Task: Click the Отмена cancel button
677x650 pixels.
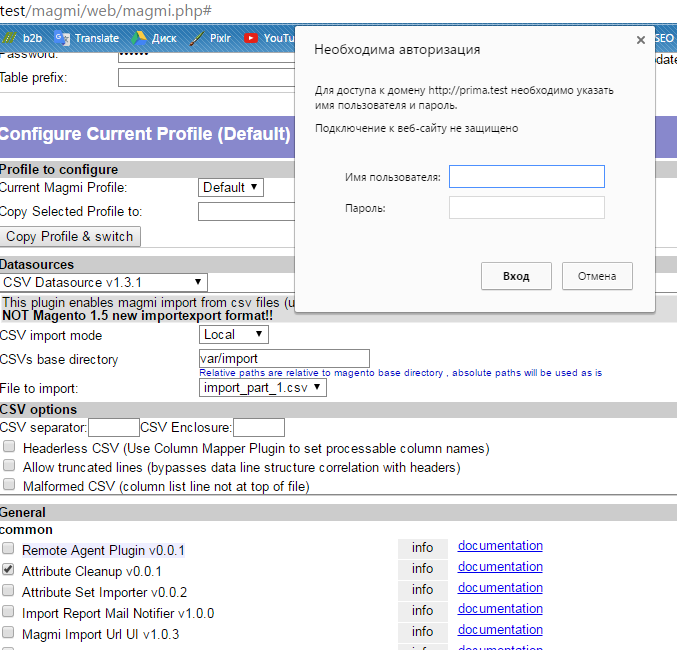Action: pos(597,276)
